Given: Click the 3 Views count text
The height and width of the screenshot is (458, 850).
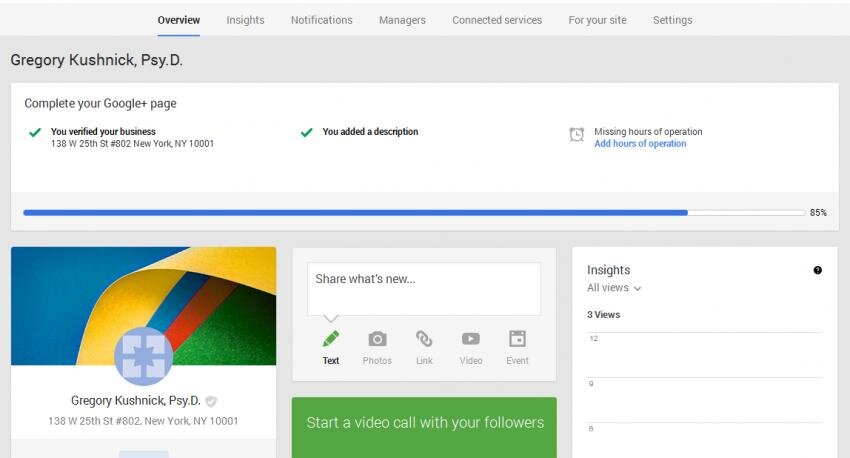Looking at the screenshot, I should click(603, 315).
